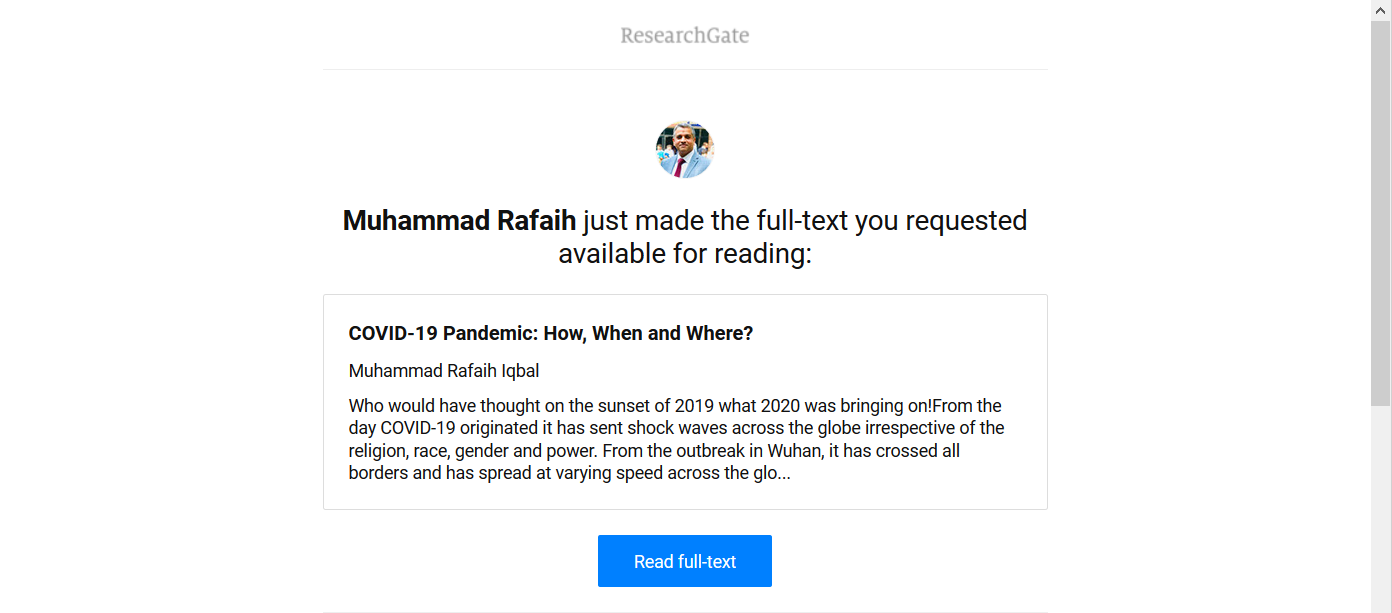Open Muhammad Rafaih's profile photo
1392x613 pixels.
684,150
